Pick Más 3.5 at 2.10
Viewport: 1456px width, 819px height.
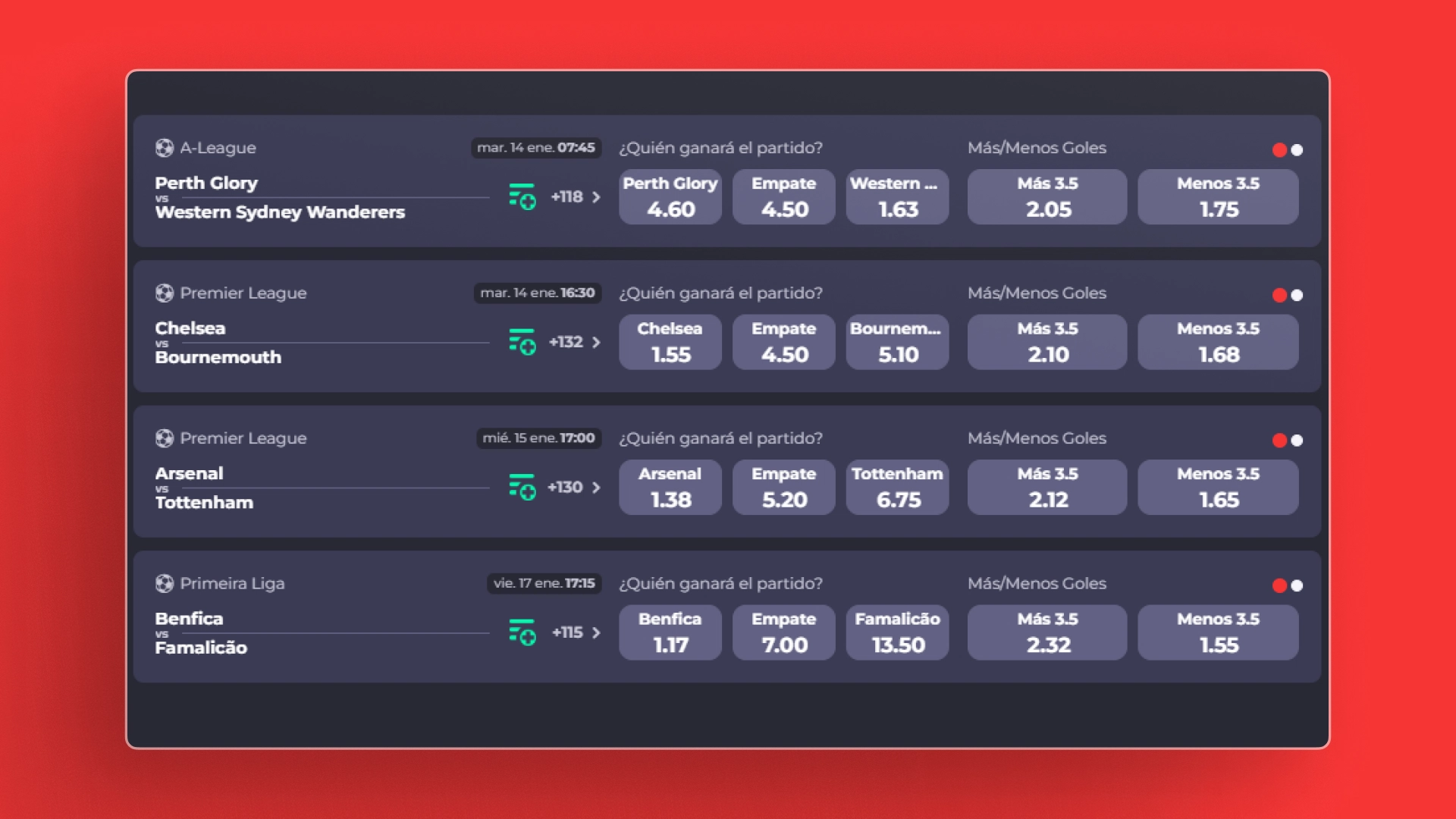tap(1047, 342)
